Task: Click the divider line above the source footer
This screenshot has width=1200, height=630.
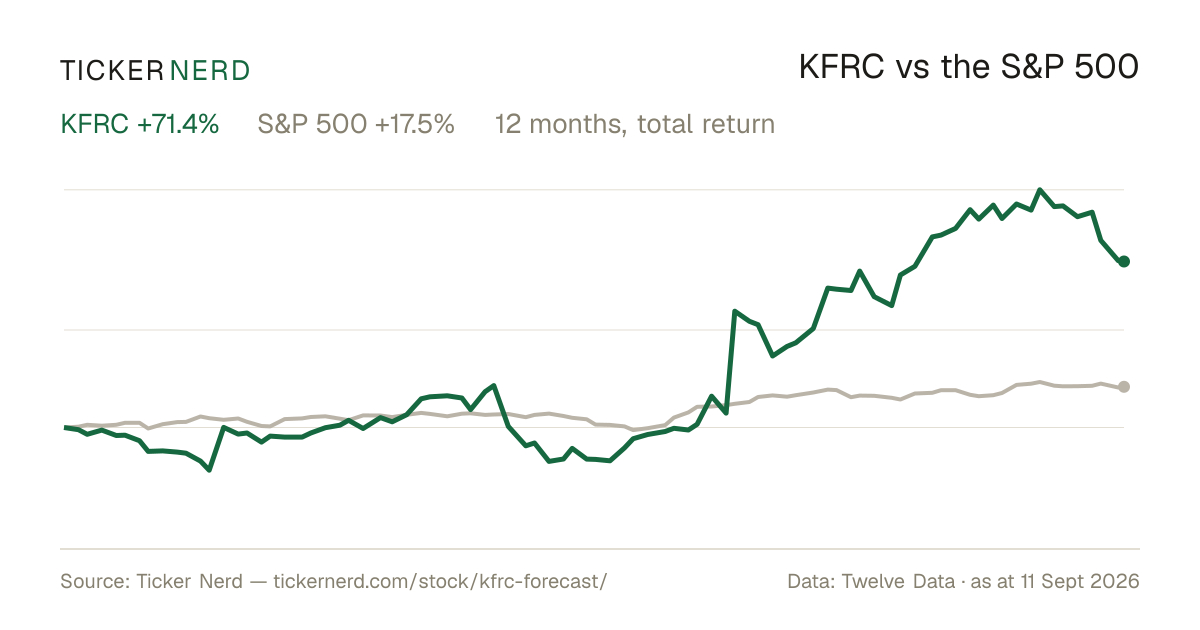Action: pyautogui.click(x=600, y=548)
